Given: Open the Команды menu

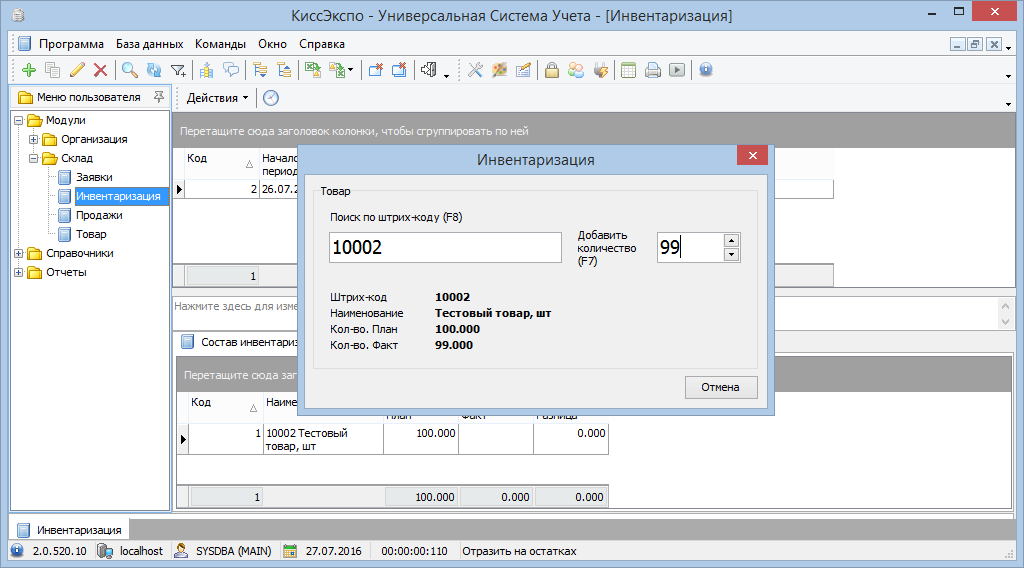Looking at the screenshot, I should point(220,44).
